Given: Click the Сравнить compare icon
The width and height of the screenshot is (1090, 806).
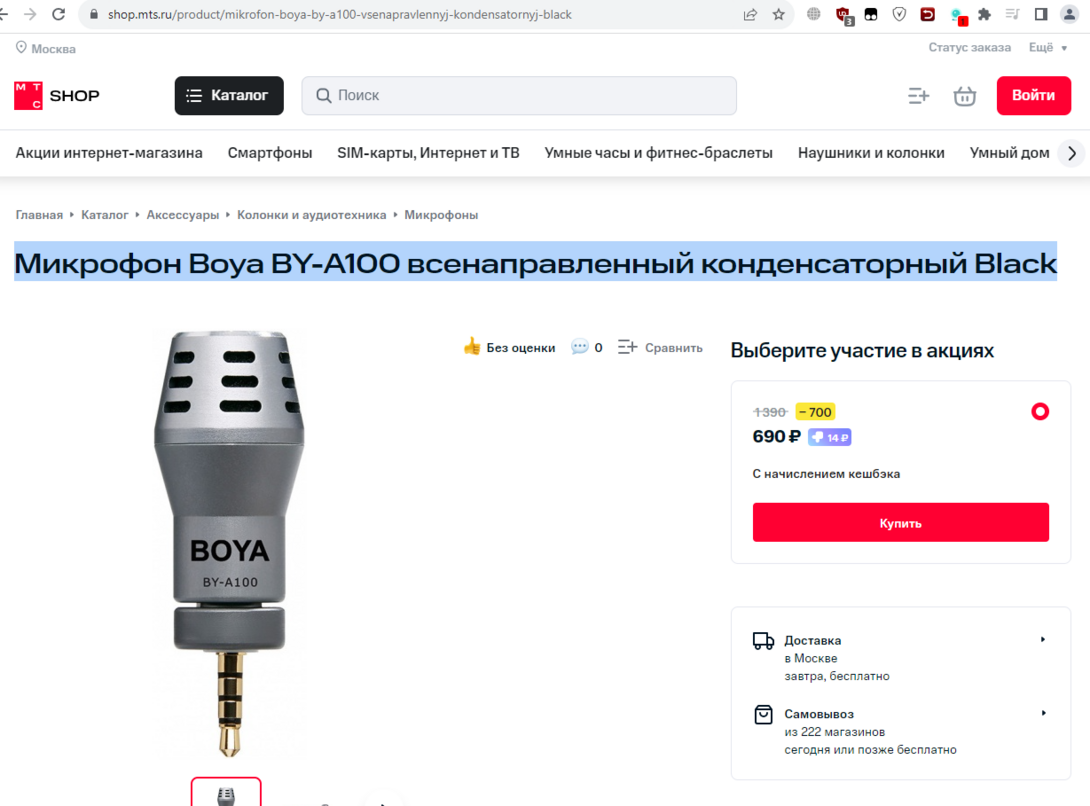Looking at the screenshot, I should [627, 347].
